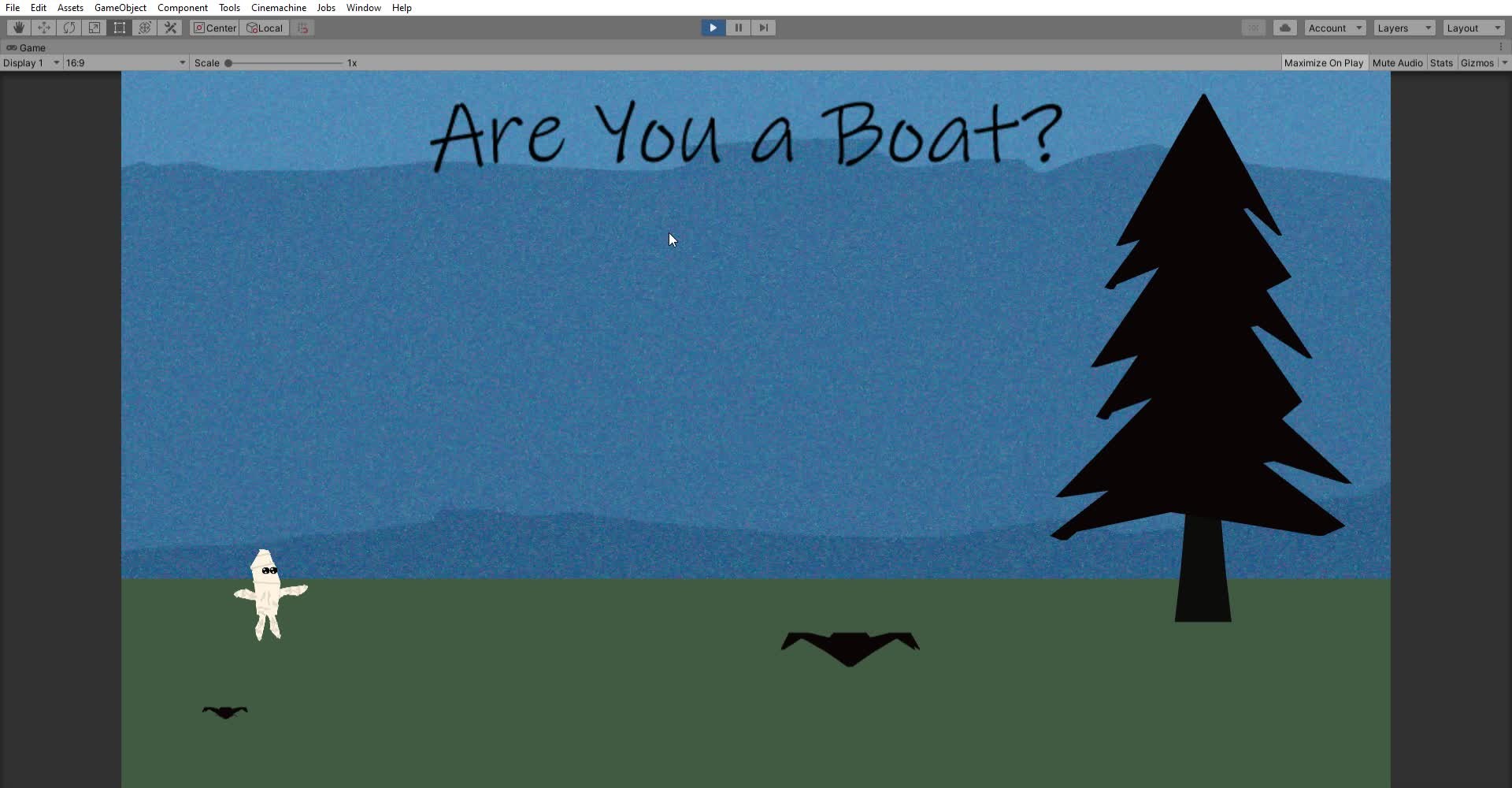Open the Display 1 dropdown

[31, 63]
